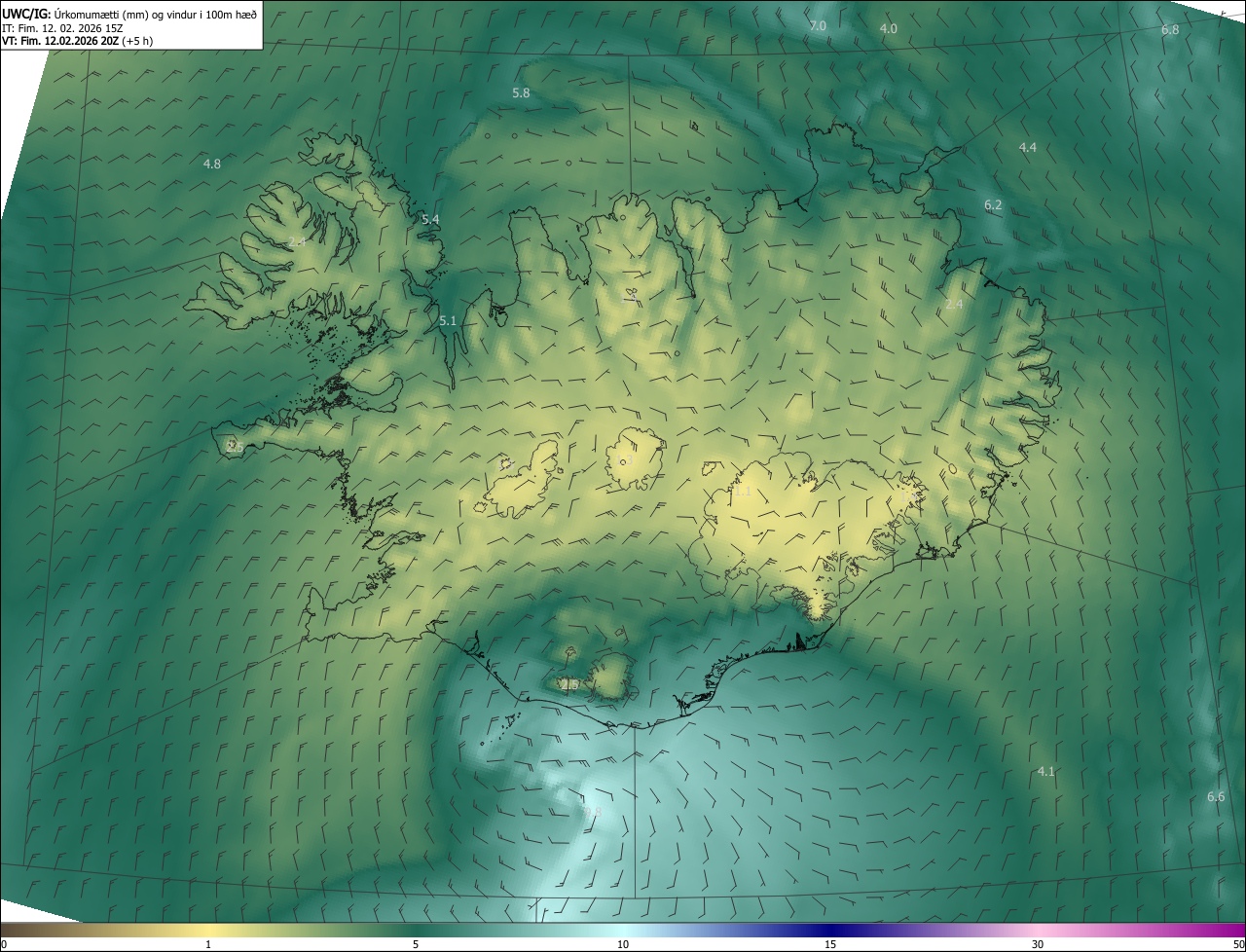Click the 4.1 value label southeast of Iceland
The height and width of the screenshot is (952, 1246).
click(x=1046, y=772)
